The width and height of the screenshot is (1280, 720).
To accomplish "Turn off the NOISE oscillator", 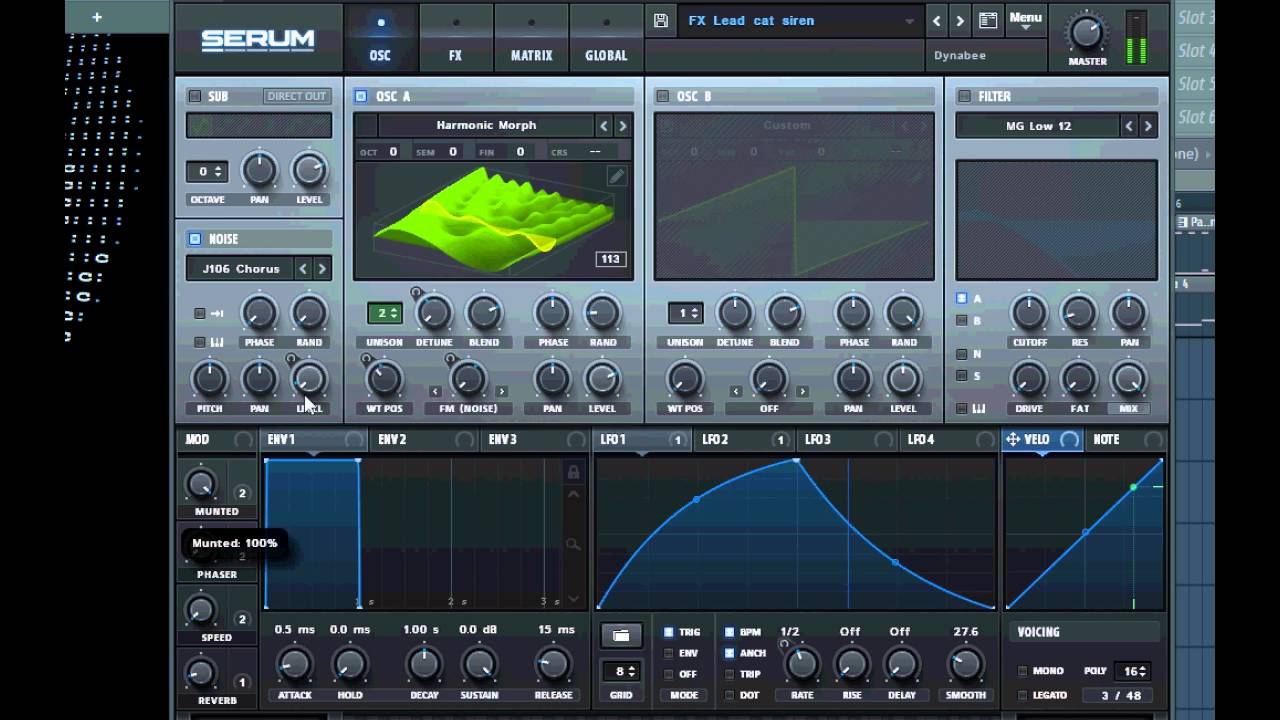I will (195, 239).
